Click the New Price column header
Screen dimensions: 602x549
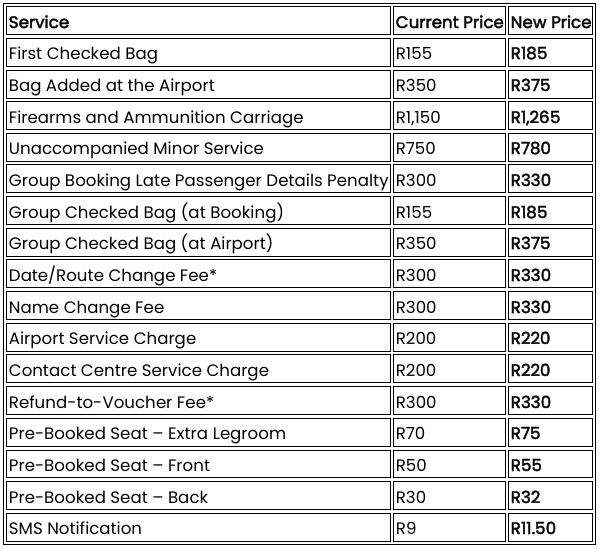pos(550,21)
